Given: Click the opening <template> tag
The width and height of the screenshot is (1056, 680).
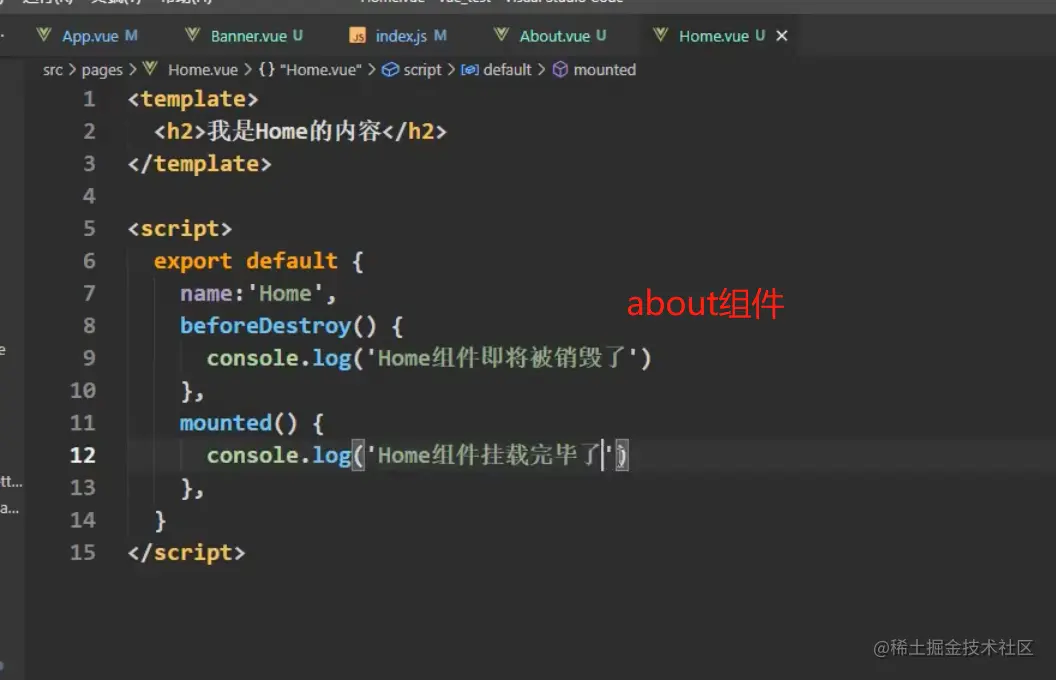Looking at the screenshot, I should coord(193,100).
